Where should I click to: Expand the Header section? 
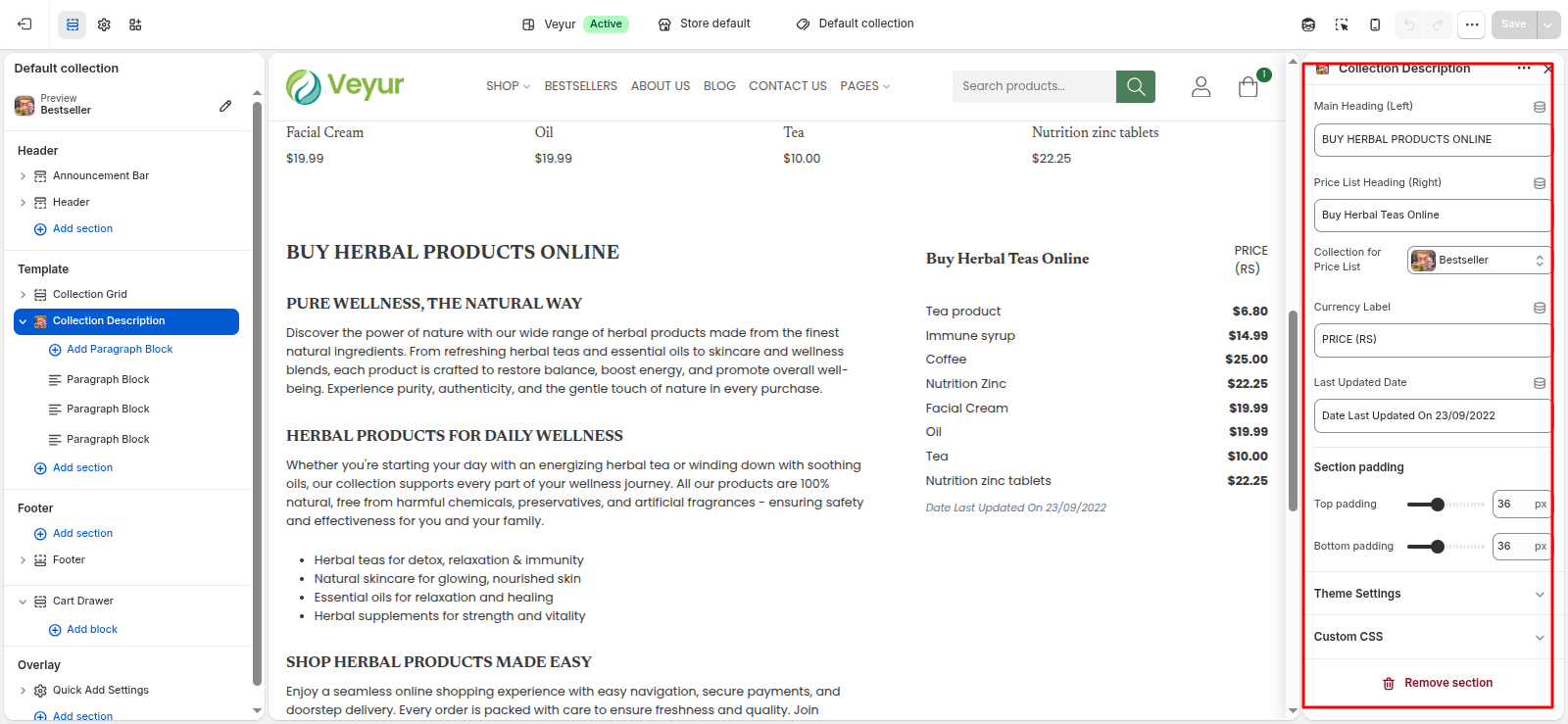[x=23, y=203]
